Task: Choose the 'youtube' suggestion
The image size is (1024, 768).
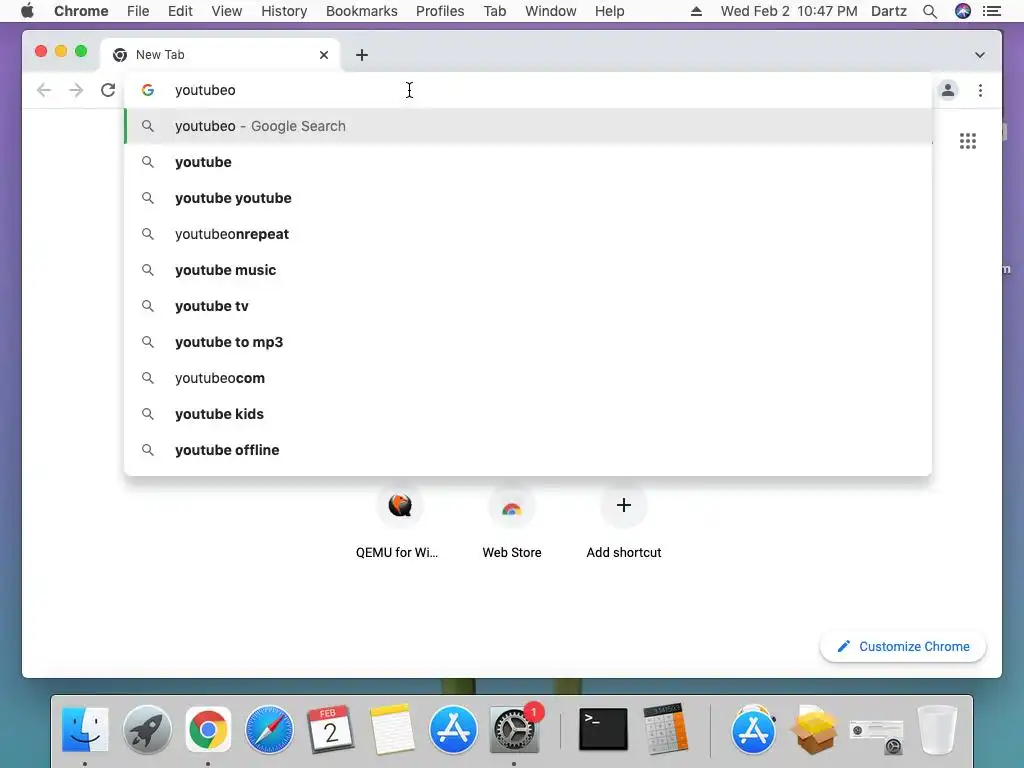Action: click(x=528, y=162)
